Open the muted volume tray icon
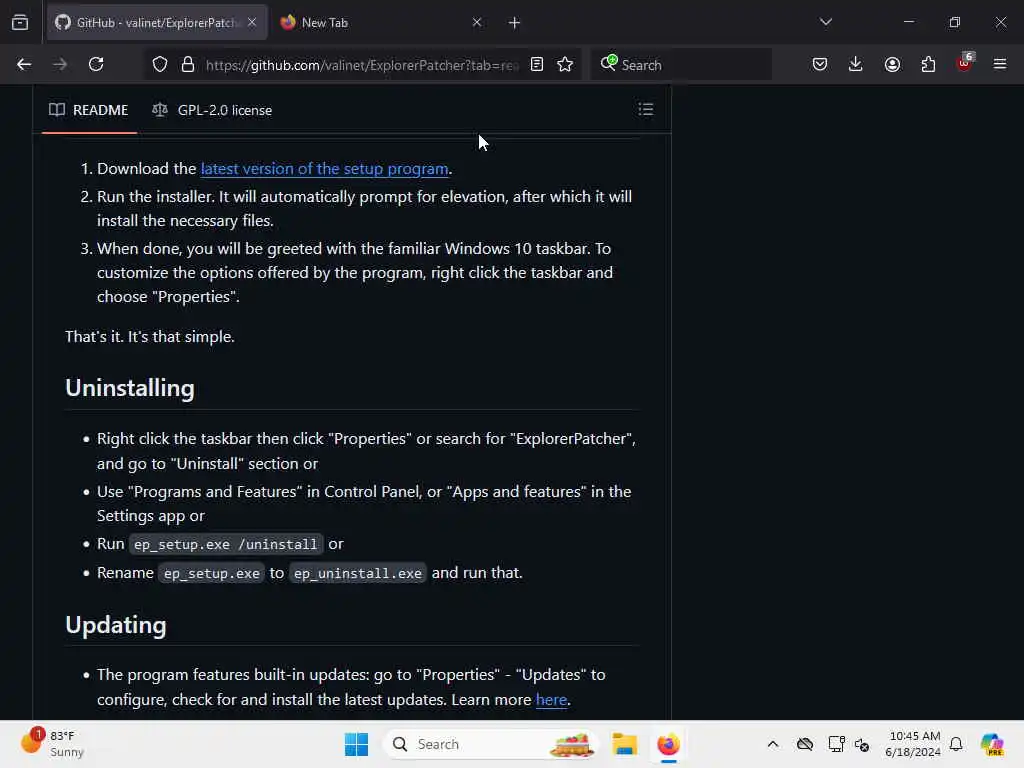1024x768 pixels. point(862,744)
